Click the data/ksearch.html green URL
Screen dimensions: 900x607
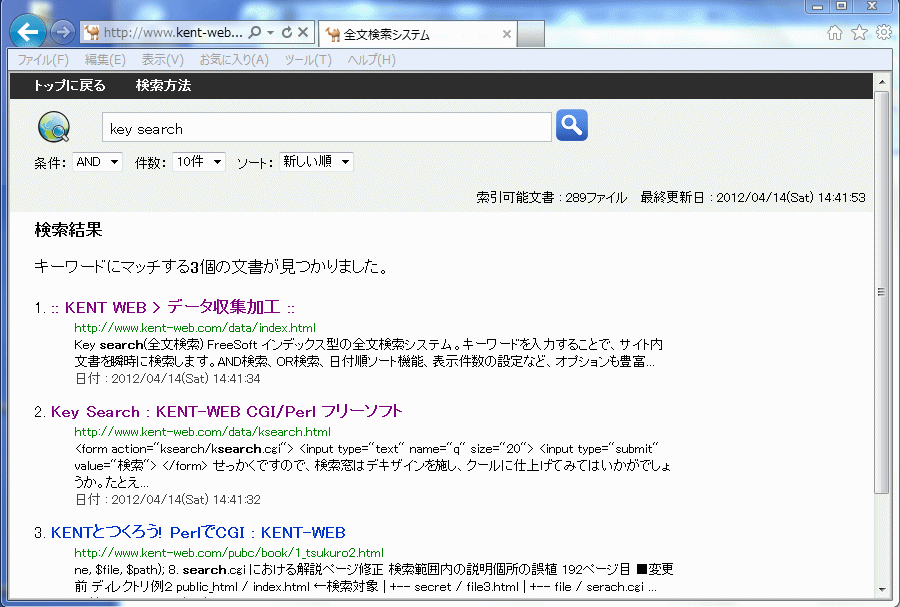click(x=202, y=432)
